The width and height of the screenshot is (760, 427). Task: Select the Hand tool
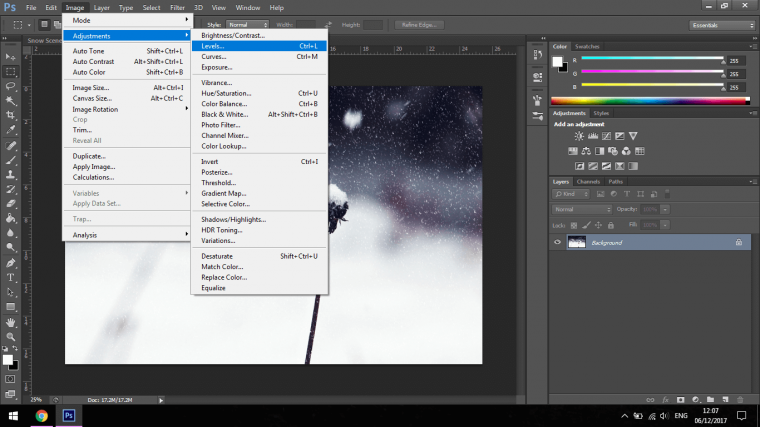[x=10, y=322]
